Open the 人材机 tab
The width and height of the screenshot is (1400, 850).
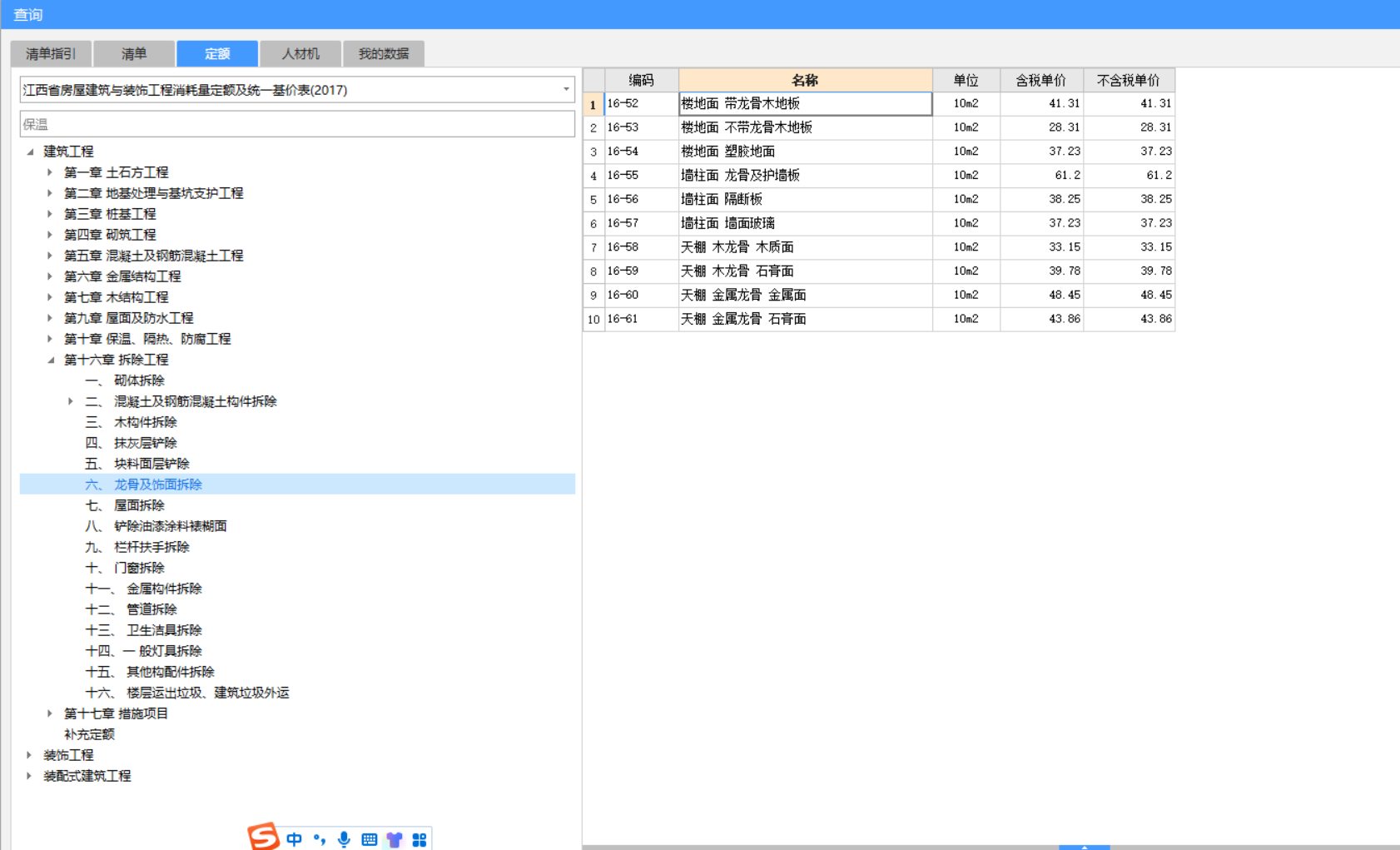pos(300,53)
